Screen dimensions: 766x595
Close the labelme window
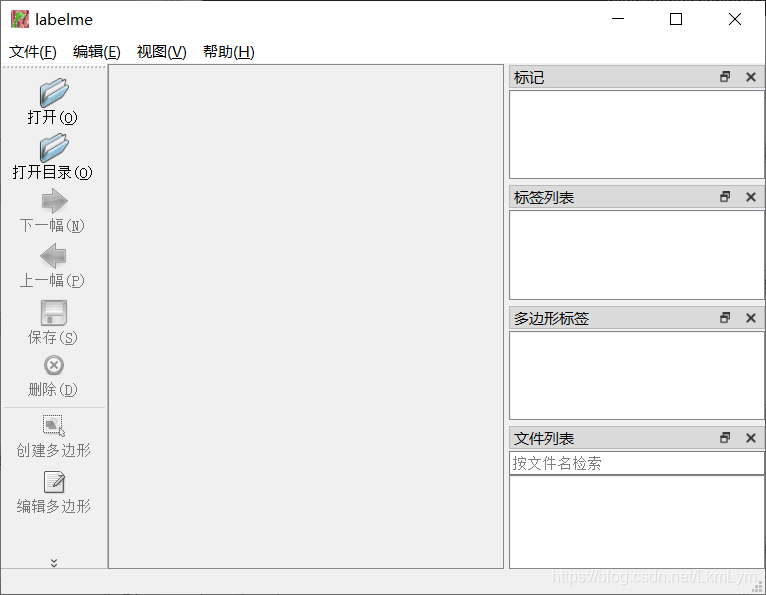point(735,19)
